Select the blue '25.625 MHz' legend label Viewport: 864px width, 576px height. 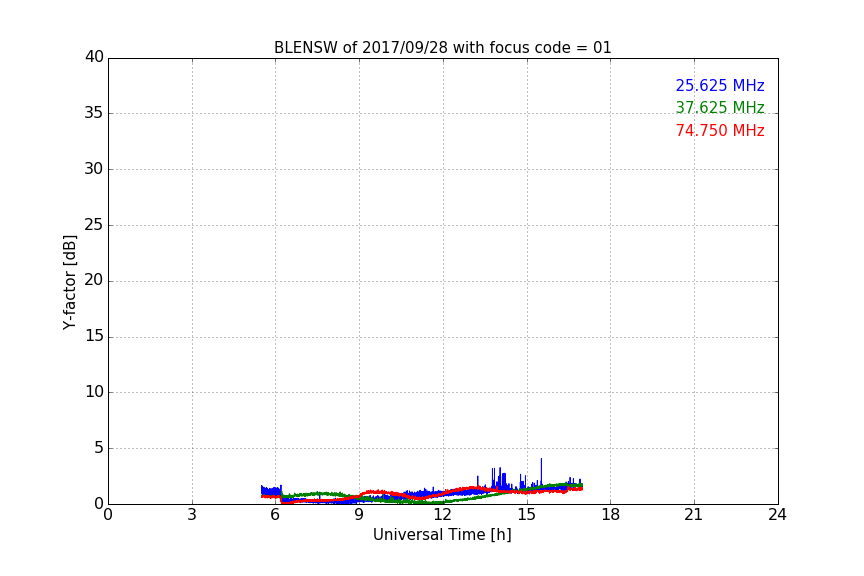(x=720, y=85)
